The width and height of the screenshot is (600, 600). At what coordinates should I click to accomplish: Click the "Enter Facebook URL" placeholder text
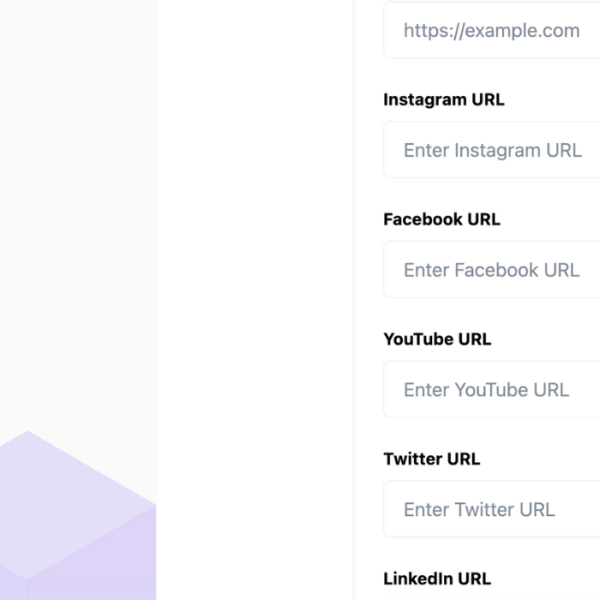(491, 270)
